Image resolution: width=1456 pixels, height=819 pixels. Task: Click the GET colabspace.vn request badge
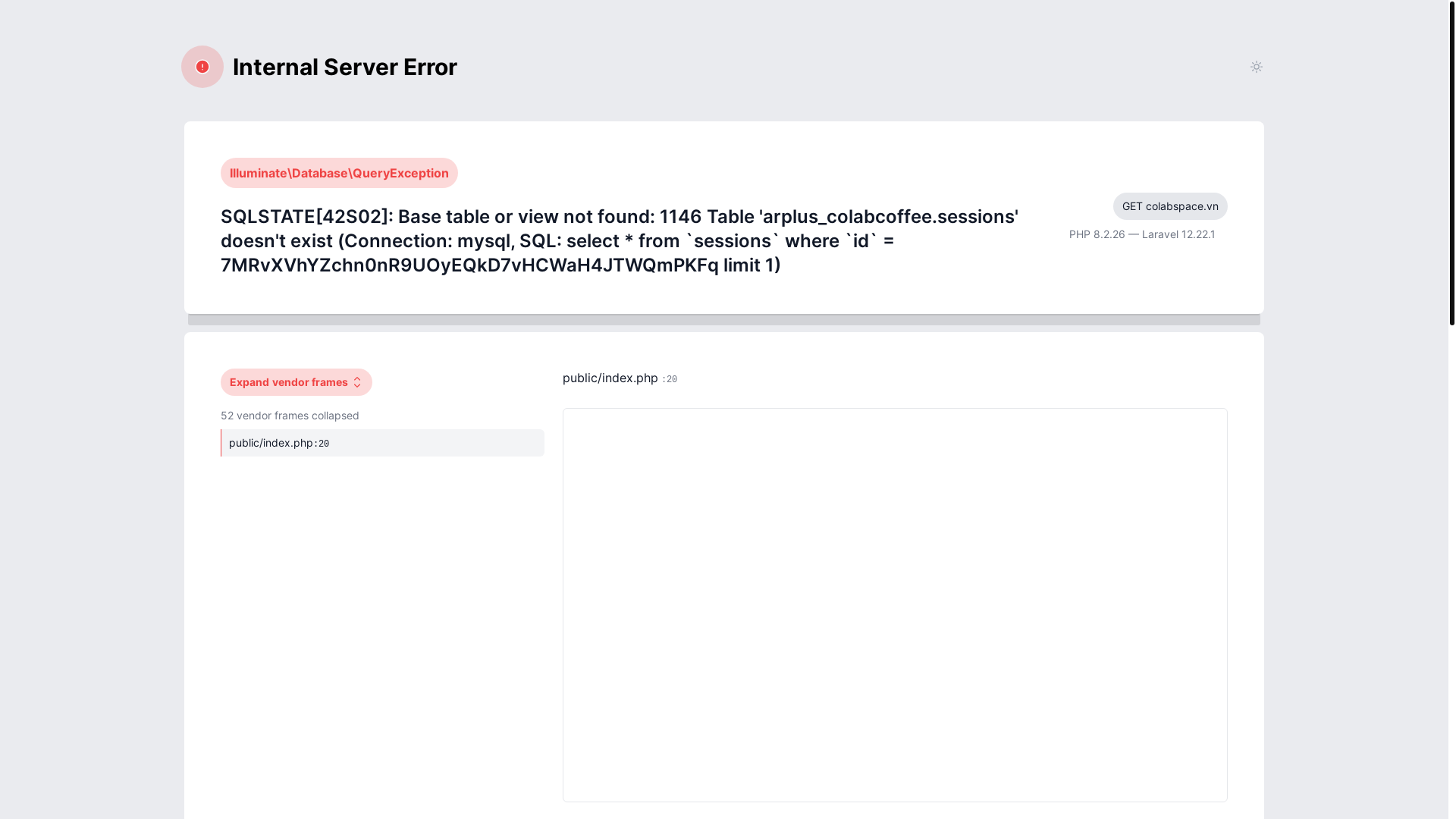coord(1170,206)
